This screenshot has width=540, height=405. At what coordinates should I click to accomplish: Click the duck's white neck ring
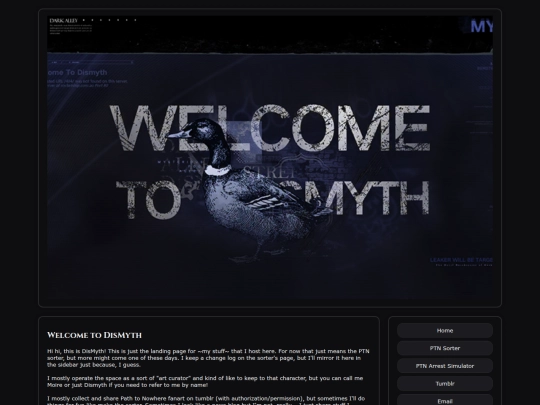tap(218, 170)
